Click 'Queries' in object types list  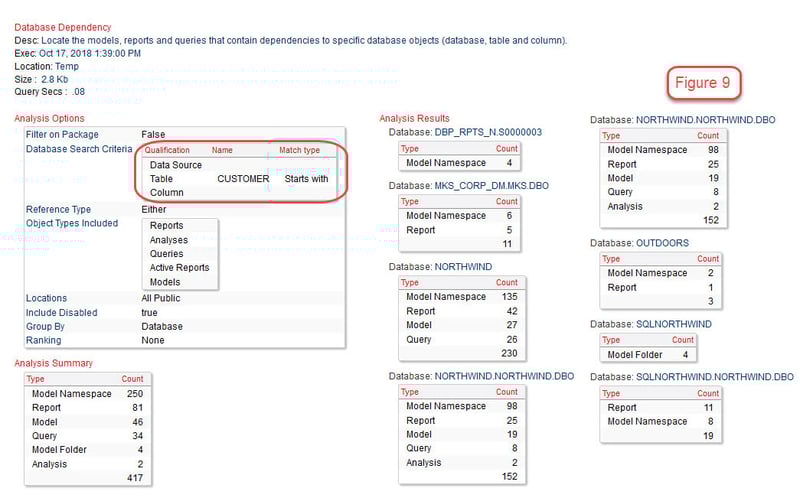point(166,254)
